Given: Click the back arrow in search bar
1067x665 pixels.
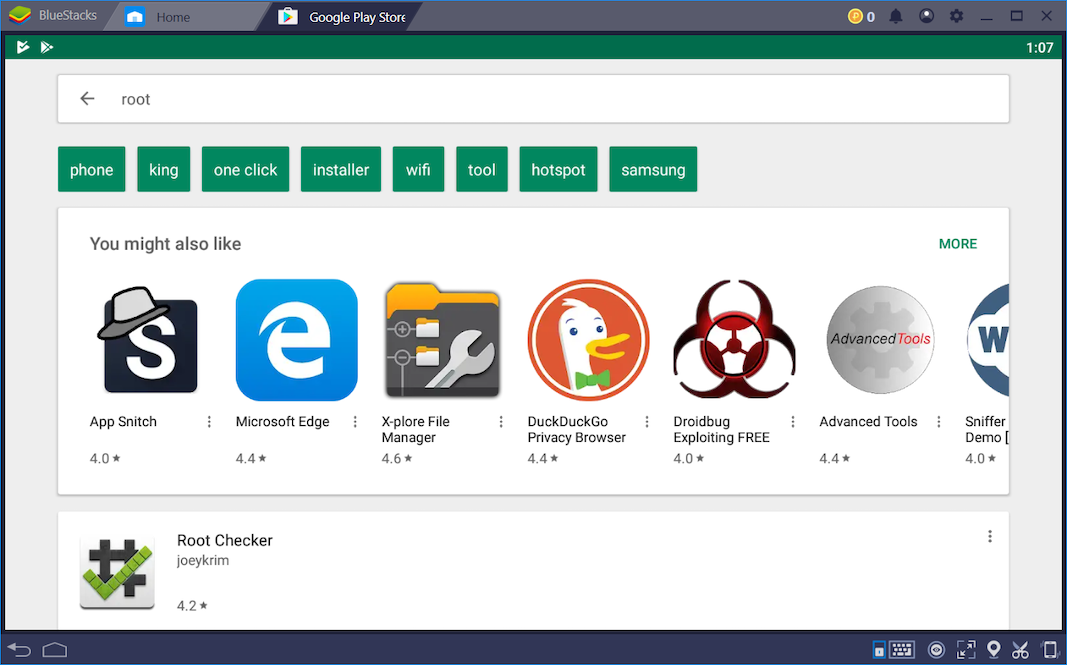Looking at the screenshot, I should tap(87, 99).
